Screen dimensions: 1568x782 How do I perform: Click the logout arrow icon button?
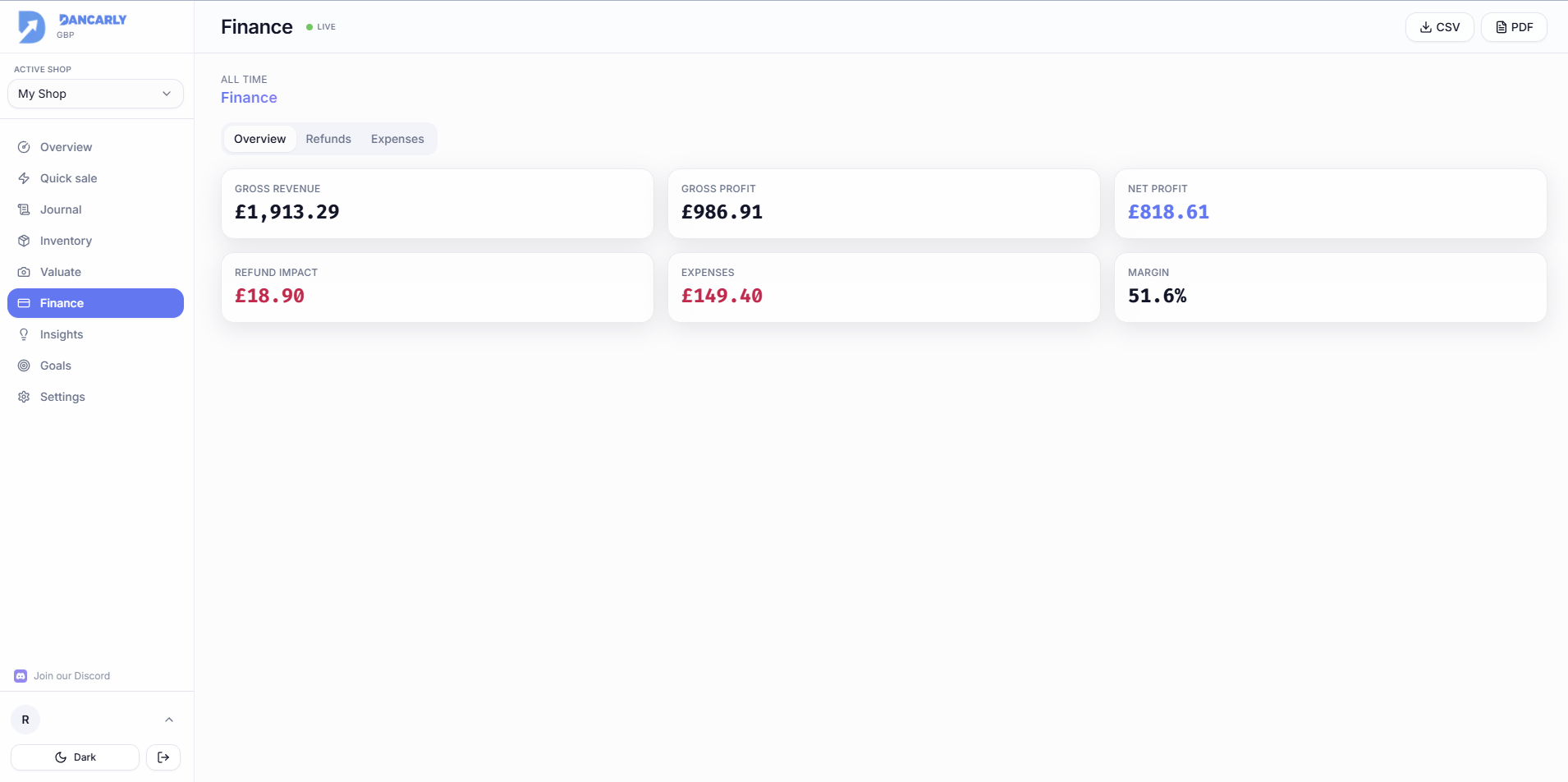[x=163, y=757]
